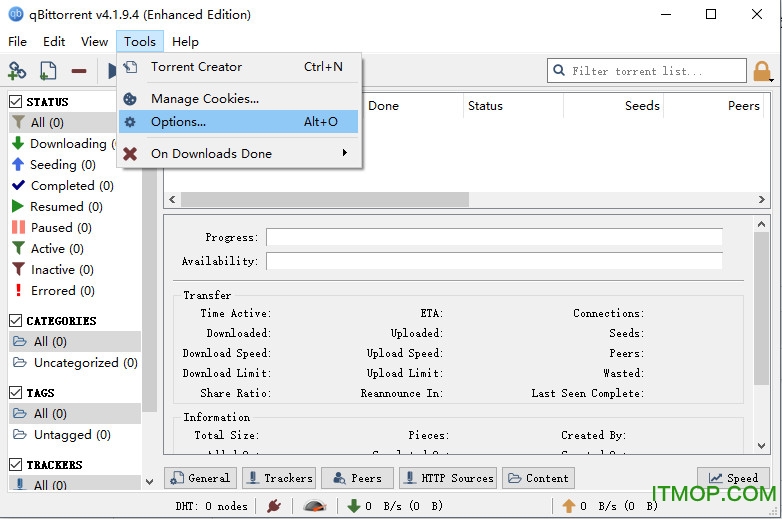
Task: Open the Speed graph tab
Action: click(733, 478)
